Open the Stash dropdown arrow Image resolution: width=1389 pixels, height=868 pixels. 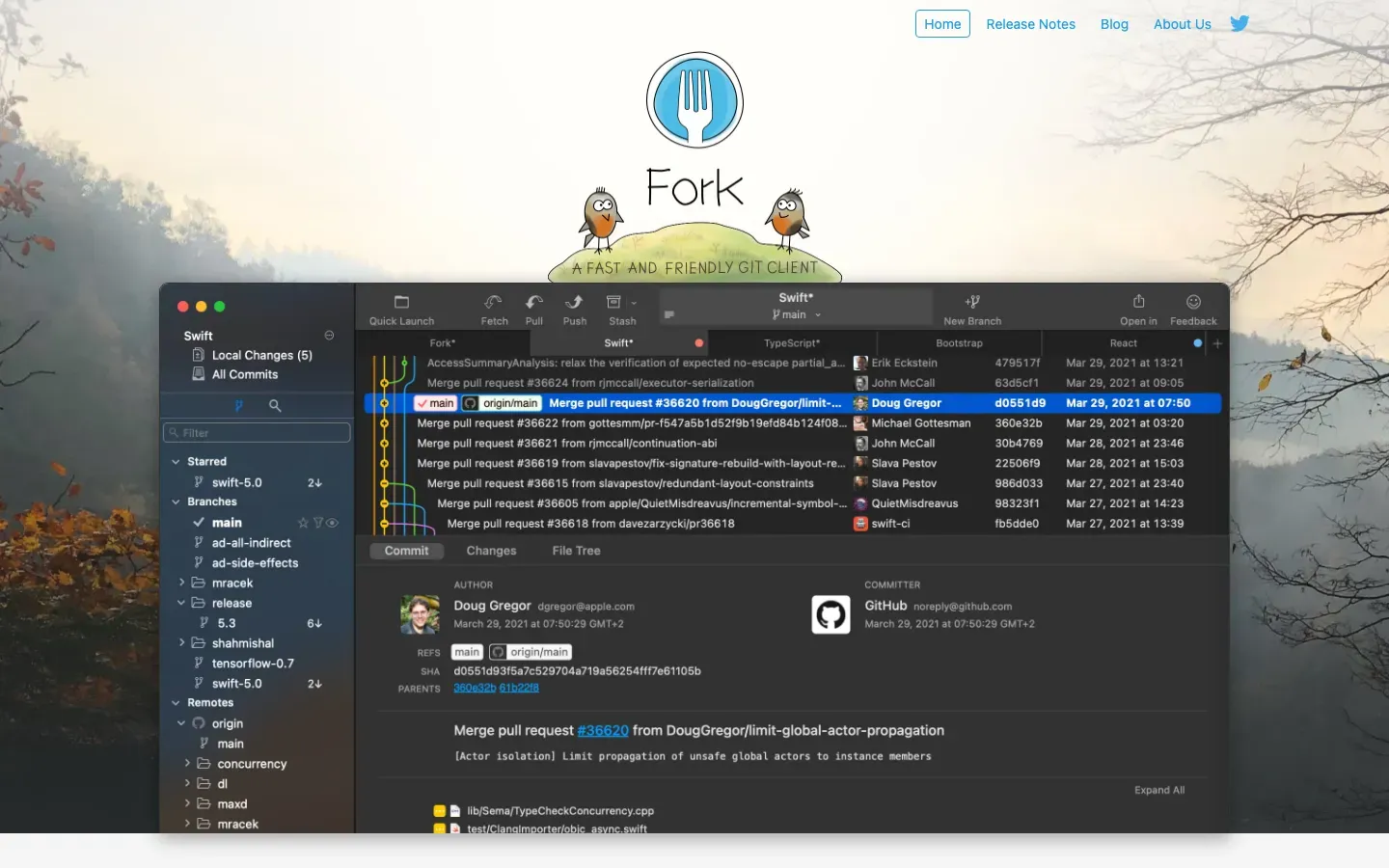(634, 303)
